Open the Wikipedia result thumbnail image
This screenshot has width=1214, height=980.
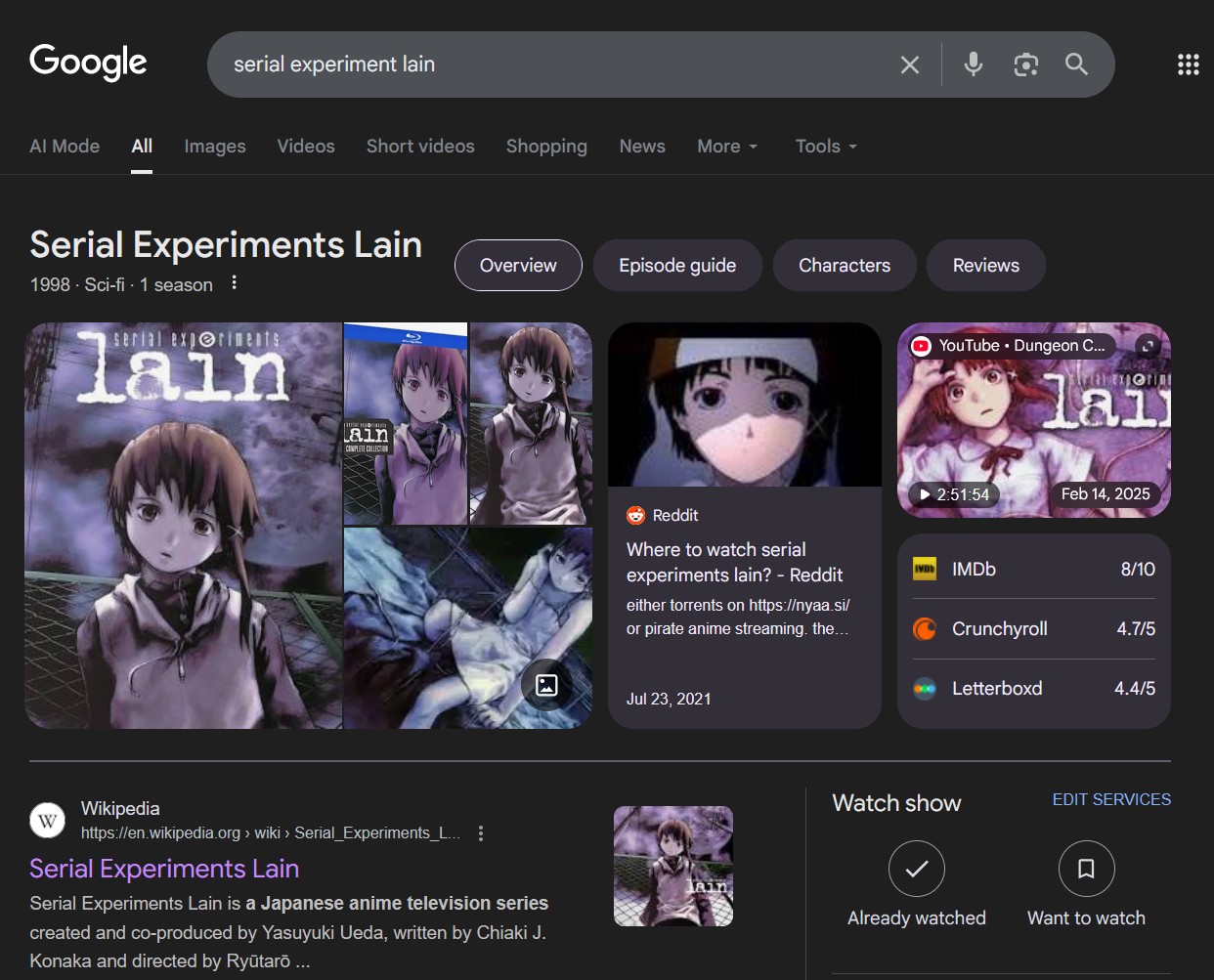[673, 867]
